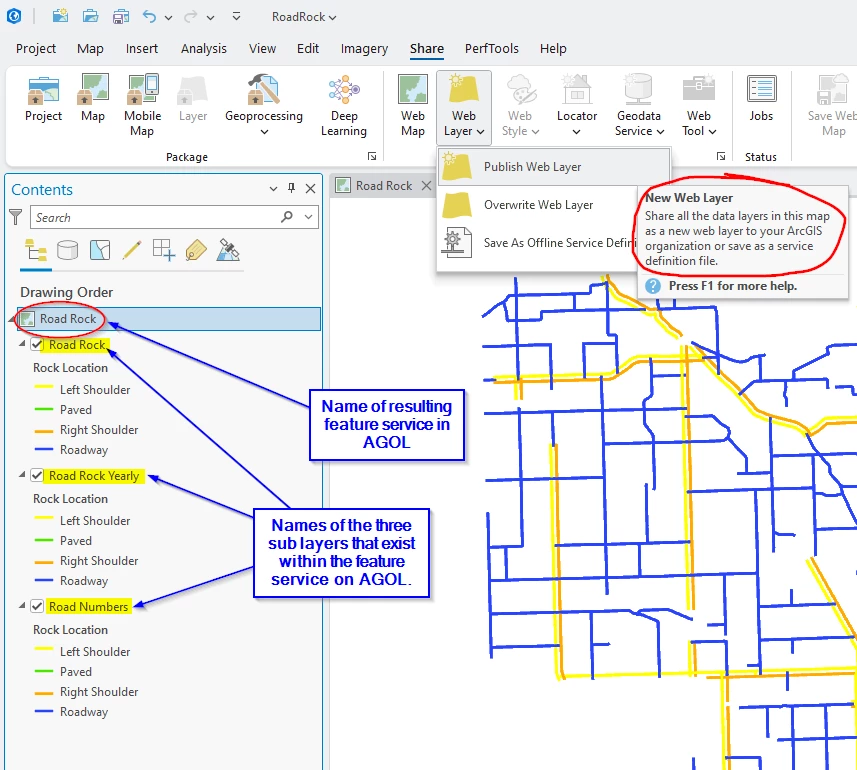Screen dimensions: 857x770
Task: Switch to the View ribbon tab
Action: (262, 49)
